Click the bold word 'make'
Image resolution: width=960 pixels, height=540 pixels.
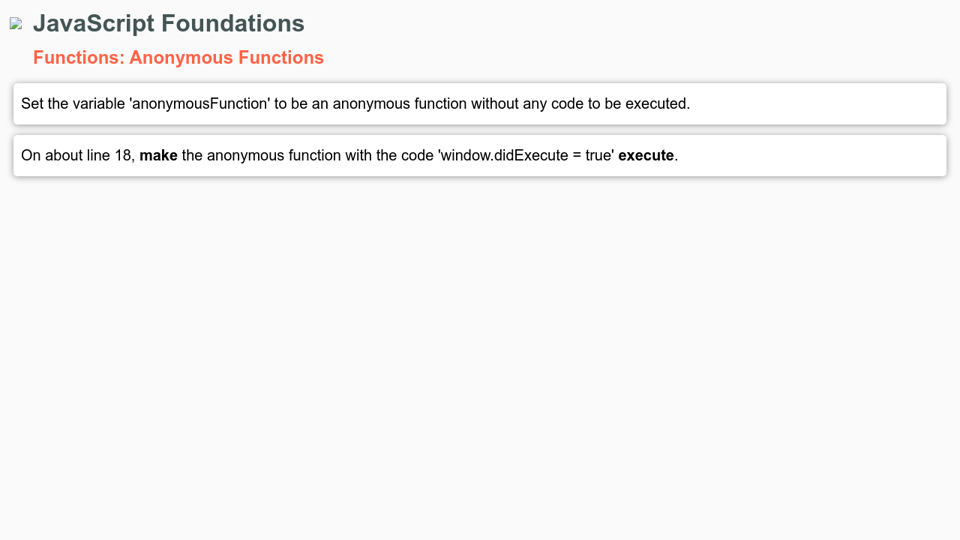(158, 156)
